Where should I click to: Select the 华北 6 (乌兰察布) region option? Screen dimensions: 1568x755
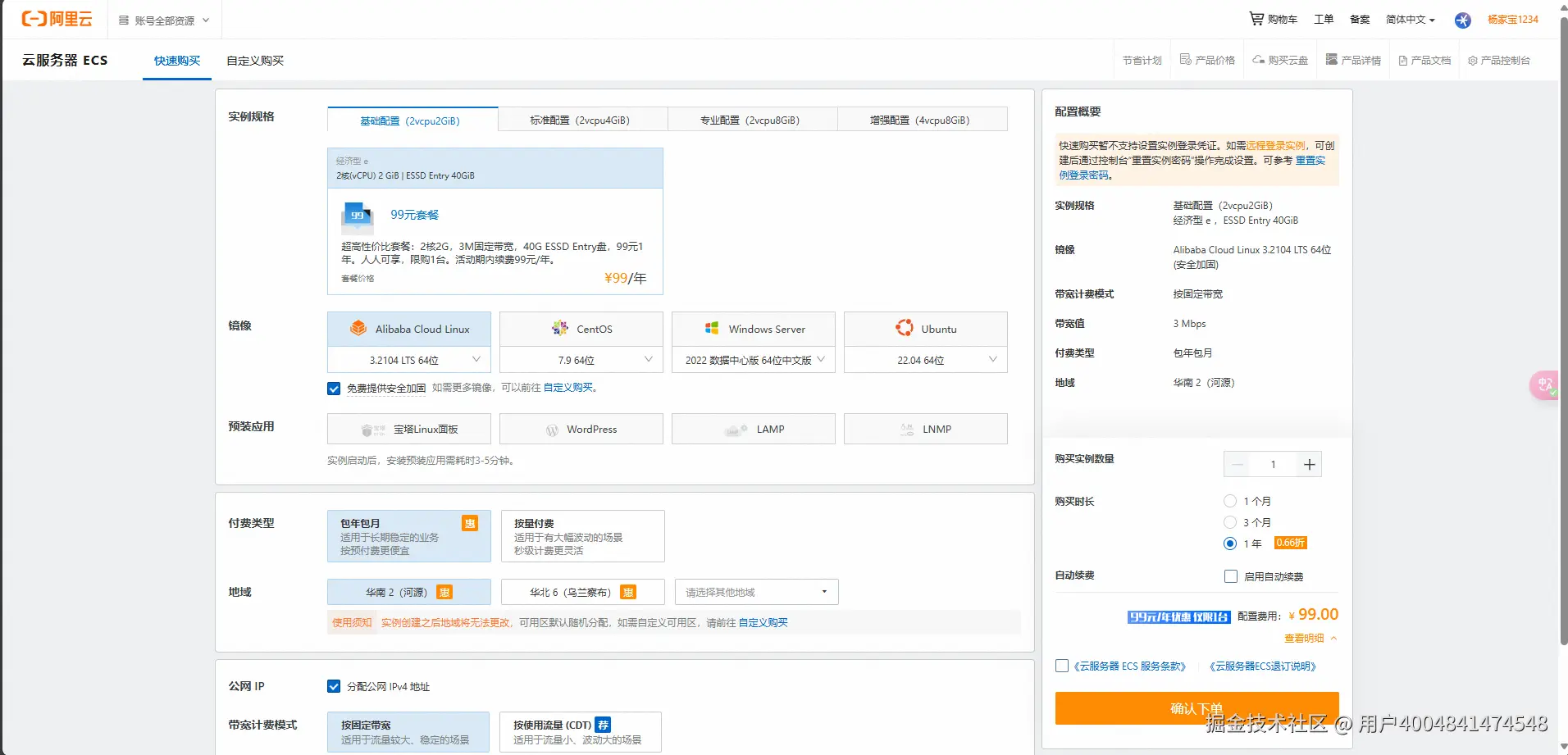[x=583, y=592]
